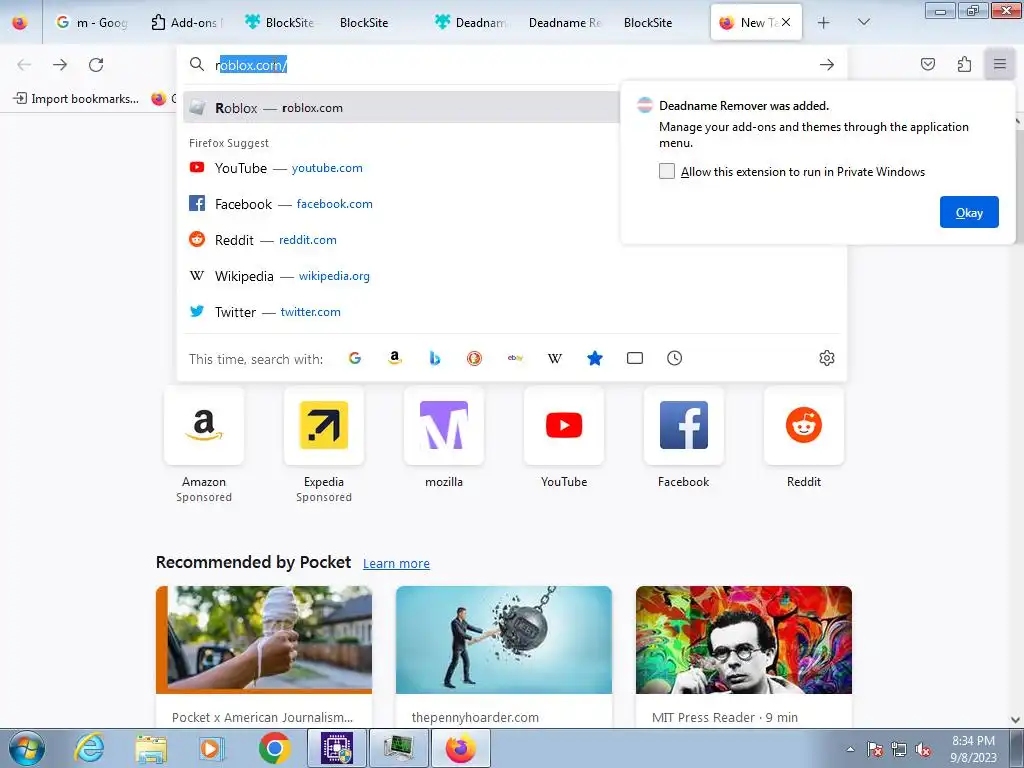This screenshot has height=768, width=1024.
Task: Search in open Tabs icon
Action: tap(635, 358)
